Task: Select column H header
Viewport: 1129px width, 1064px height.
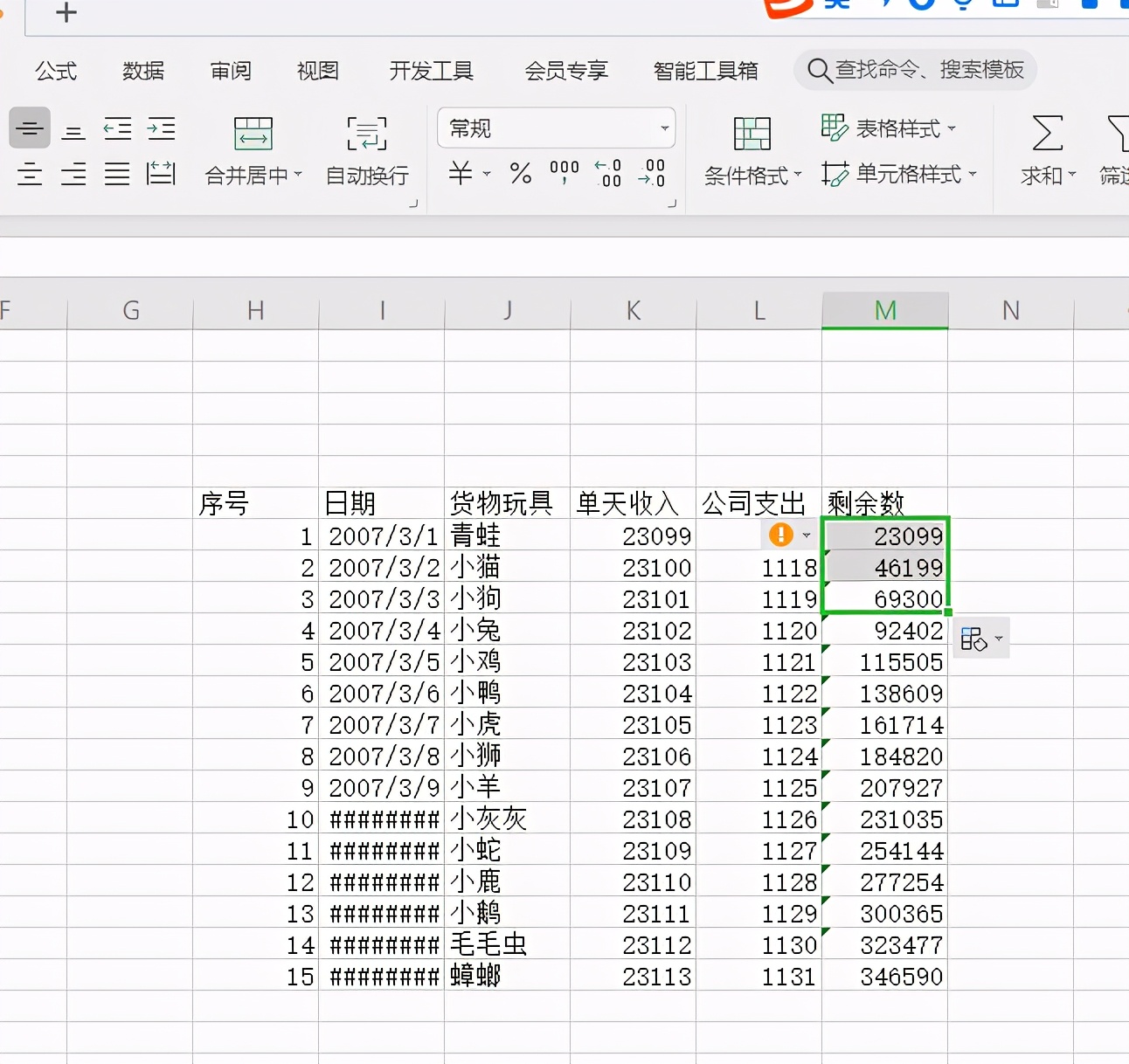Action: tap(256, 310)
